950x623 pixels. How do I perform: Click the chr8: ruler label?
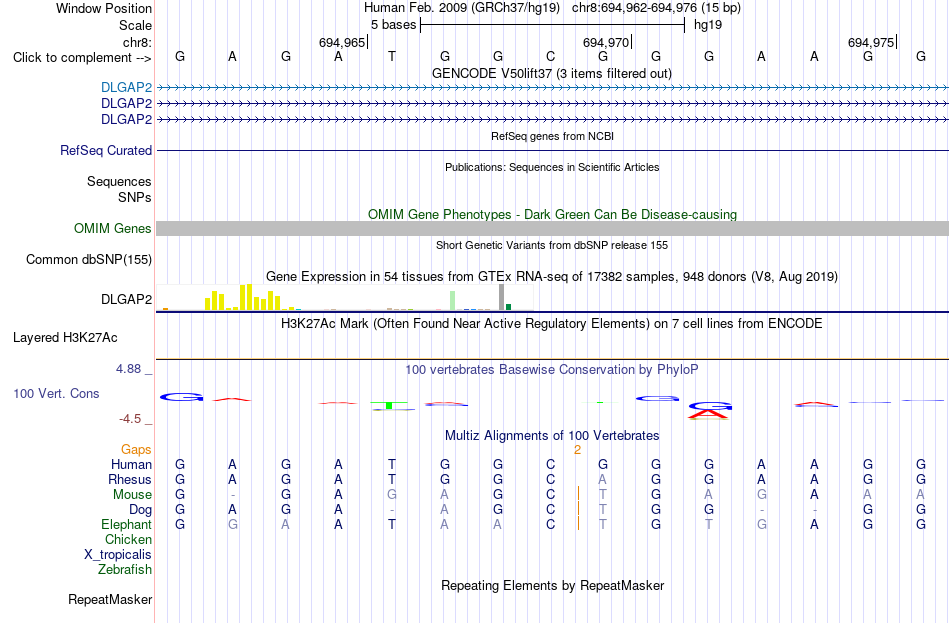click(137, 42)
